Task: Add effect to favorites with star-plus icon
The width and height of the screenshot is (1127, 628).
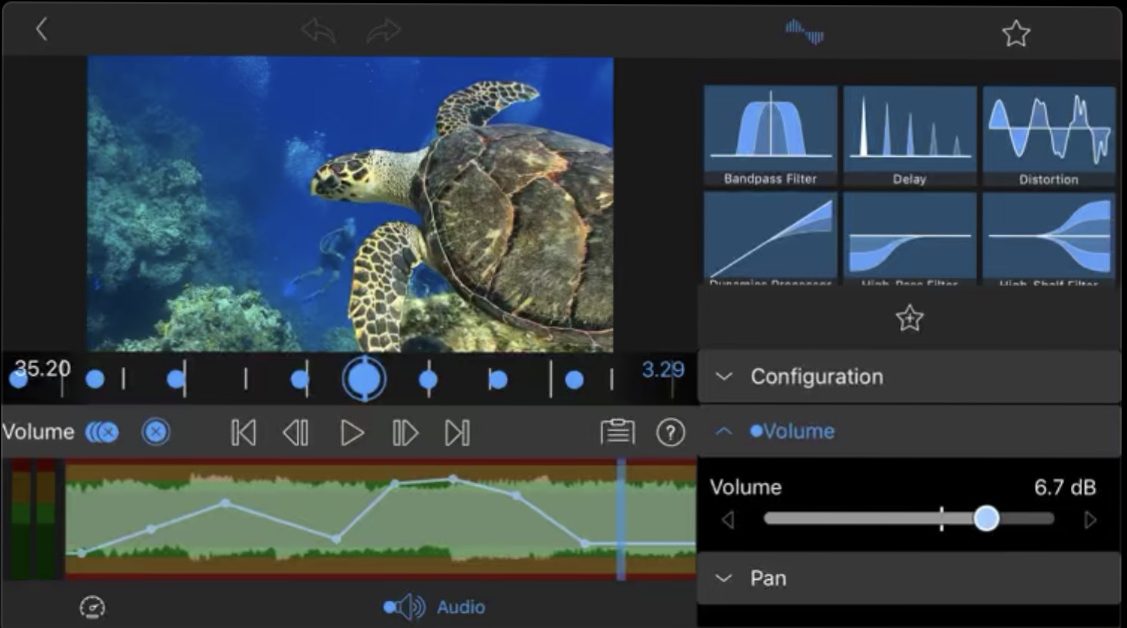Action: pyautogui.click(x=909, y=319)
